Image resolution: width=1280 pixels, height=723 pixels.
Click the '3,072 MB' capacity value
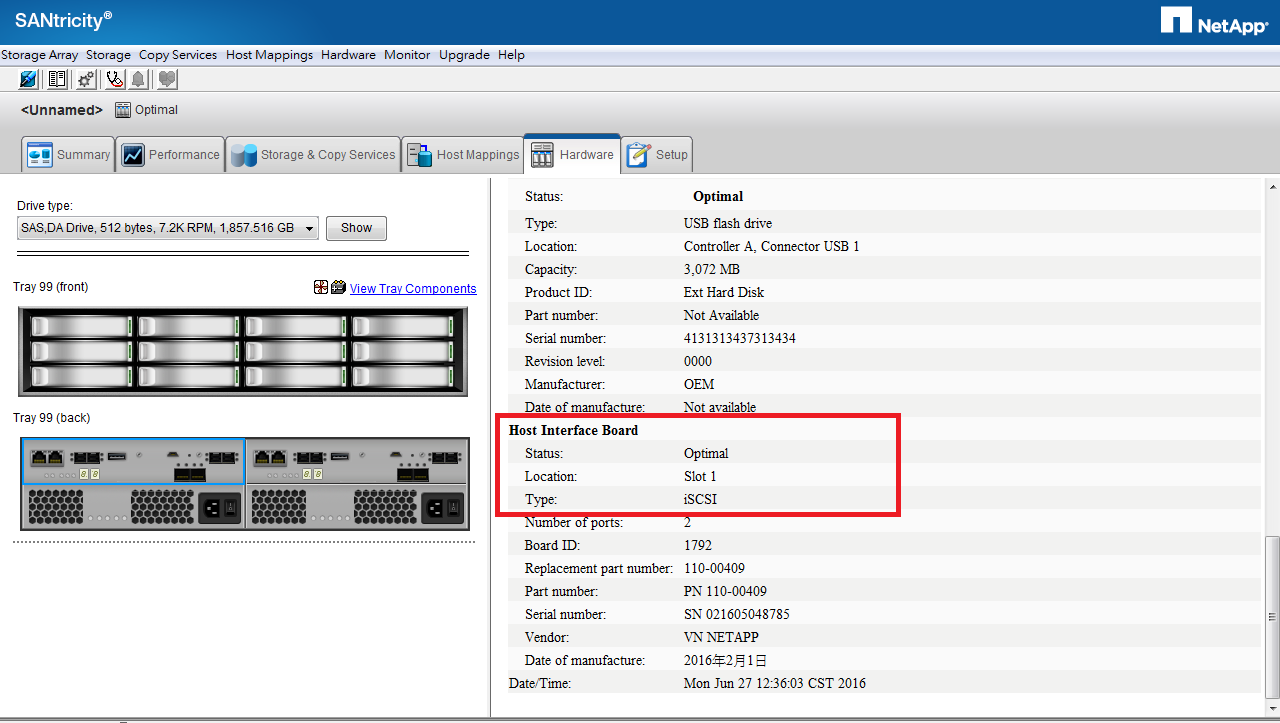tap(712, 269)
